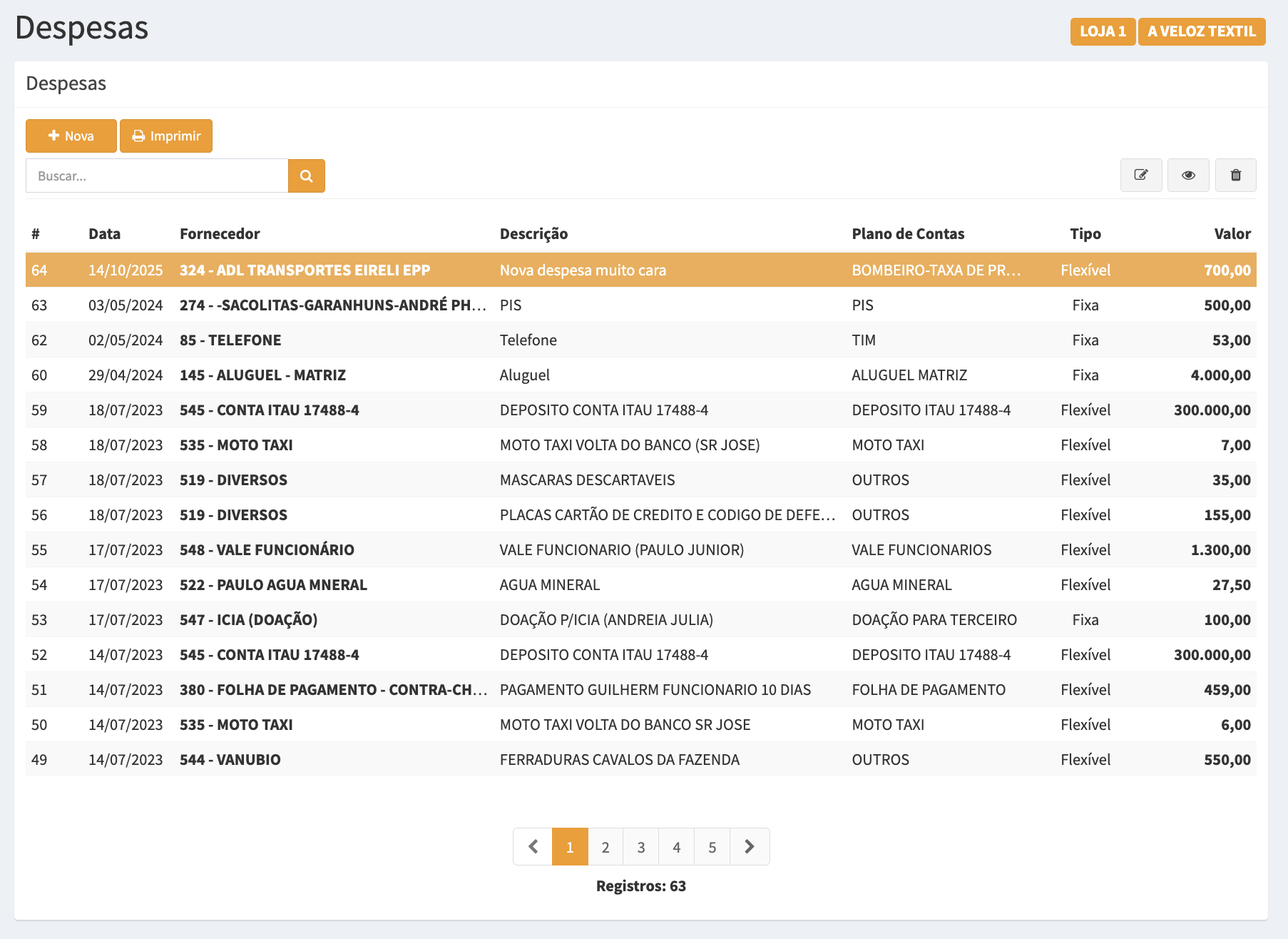Select the 544 - VANUBIO expense row
Viewport: 1288px width, 939px height.
click(x=230, y=760)
